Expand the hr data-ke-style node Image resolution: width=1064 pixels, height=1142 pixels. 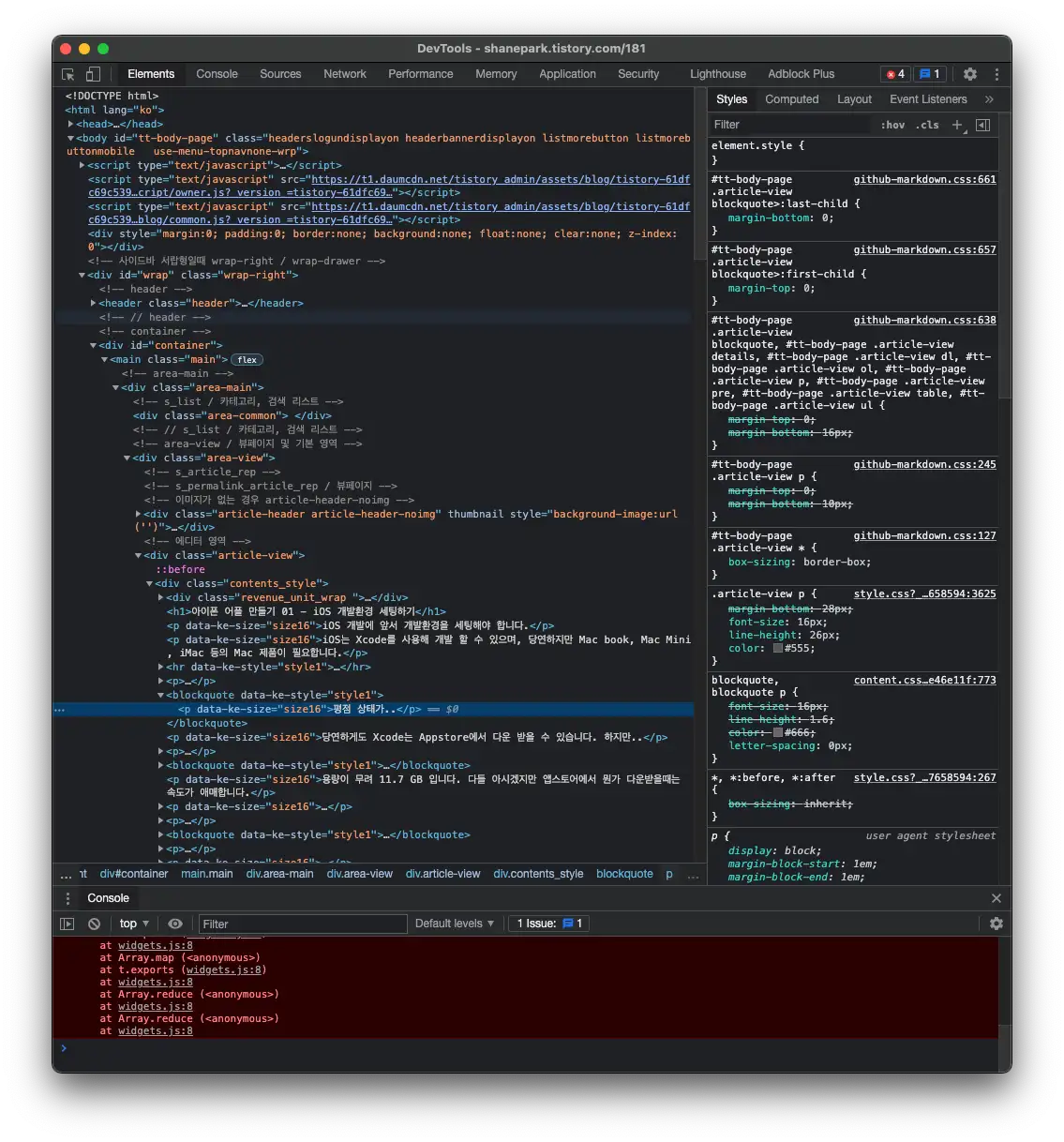(160, 667)
